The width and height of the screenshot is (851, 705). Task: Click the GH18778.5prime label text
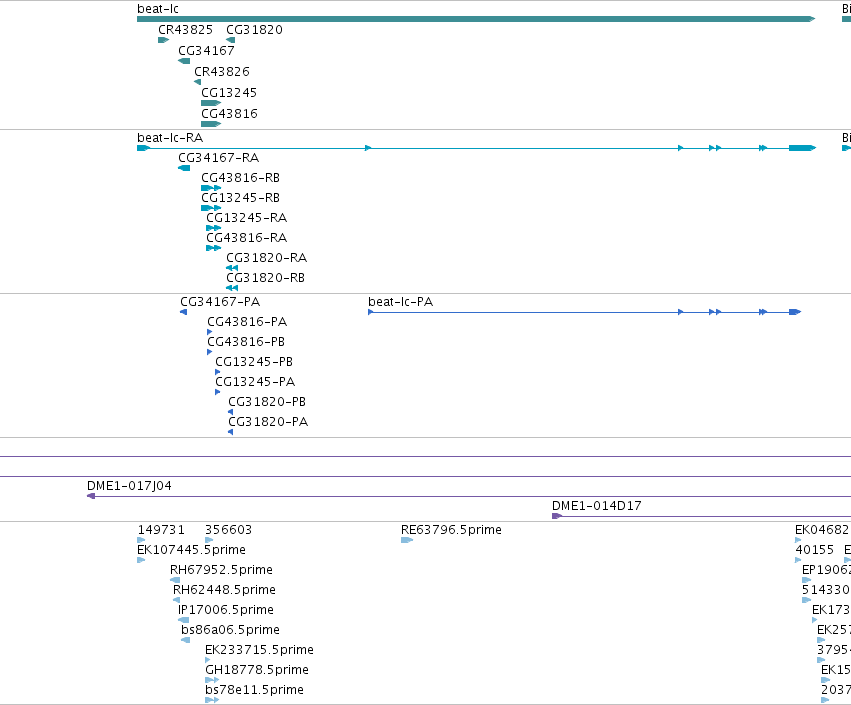[257, 670]
